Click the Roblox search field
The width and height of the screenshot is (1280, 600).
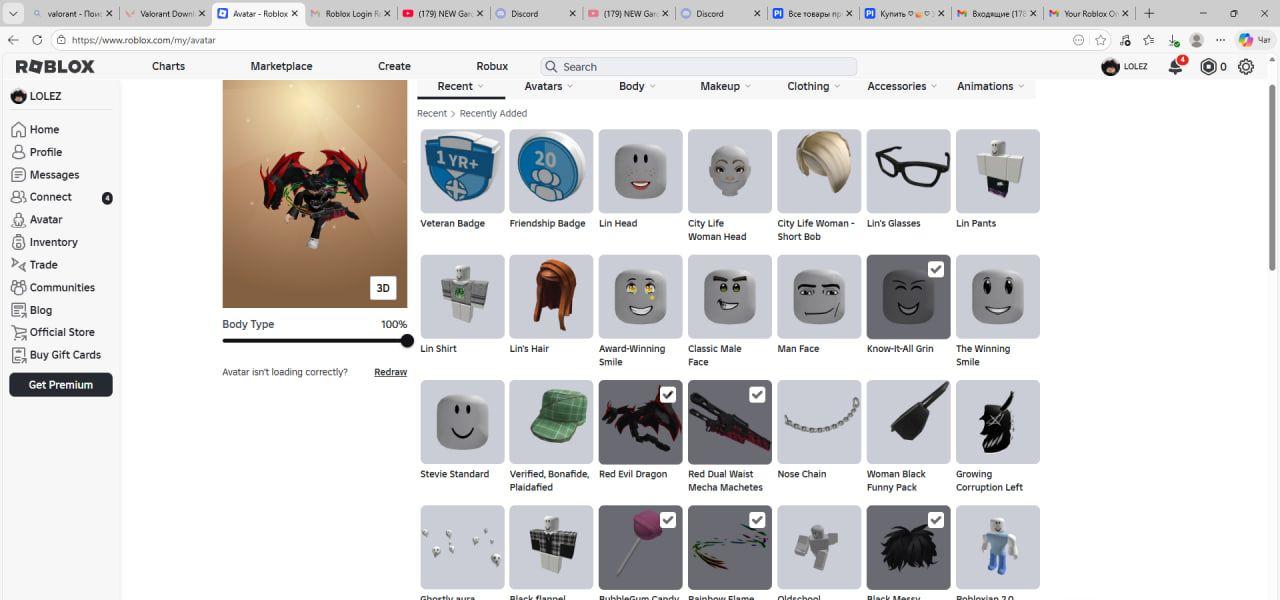pyautogui.click(x=700, y=67)
